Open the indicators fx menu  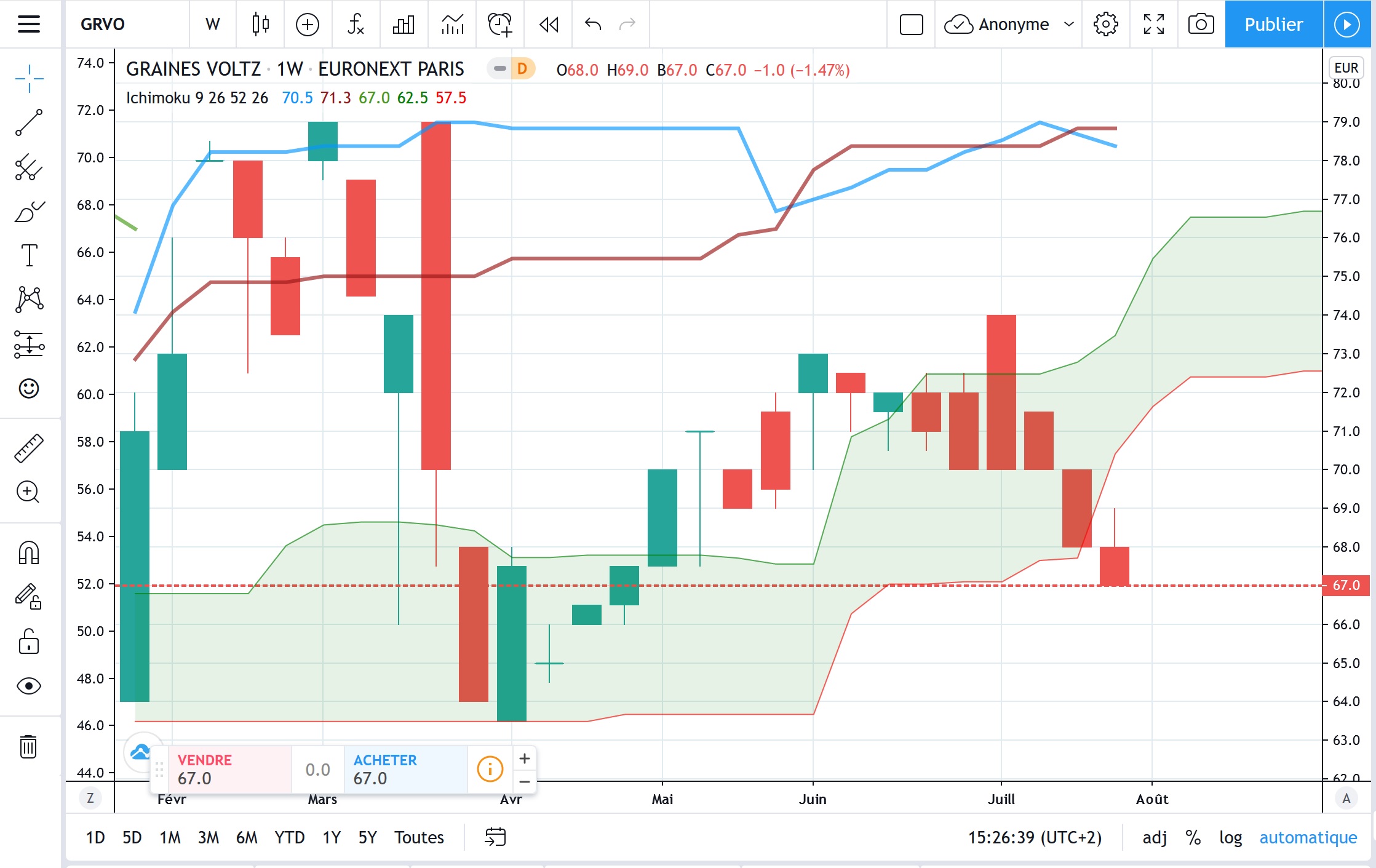(x=356, y=24)
